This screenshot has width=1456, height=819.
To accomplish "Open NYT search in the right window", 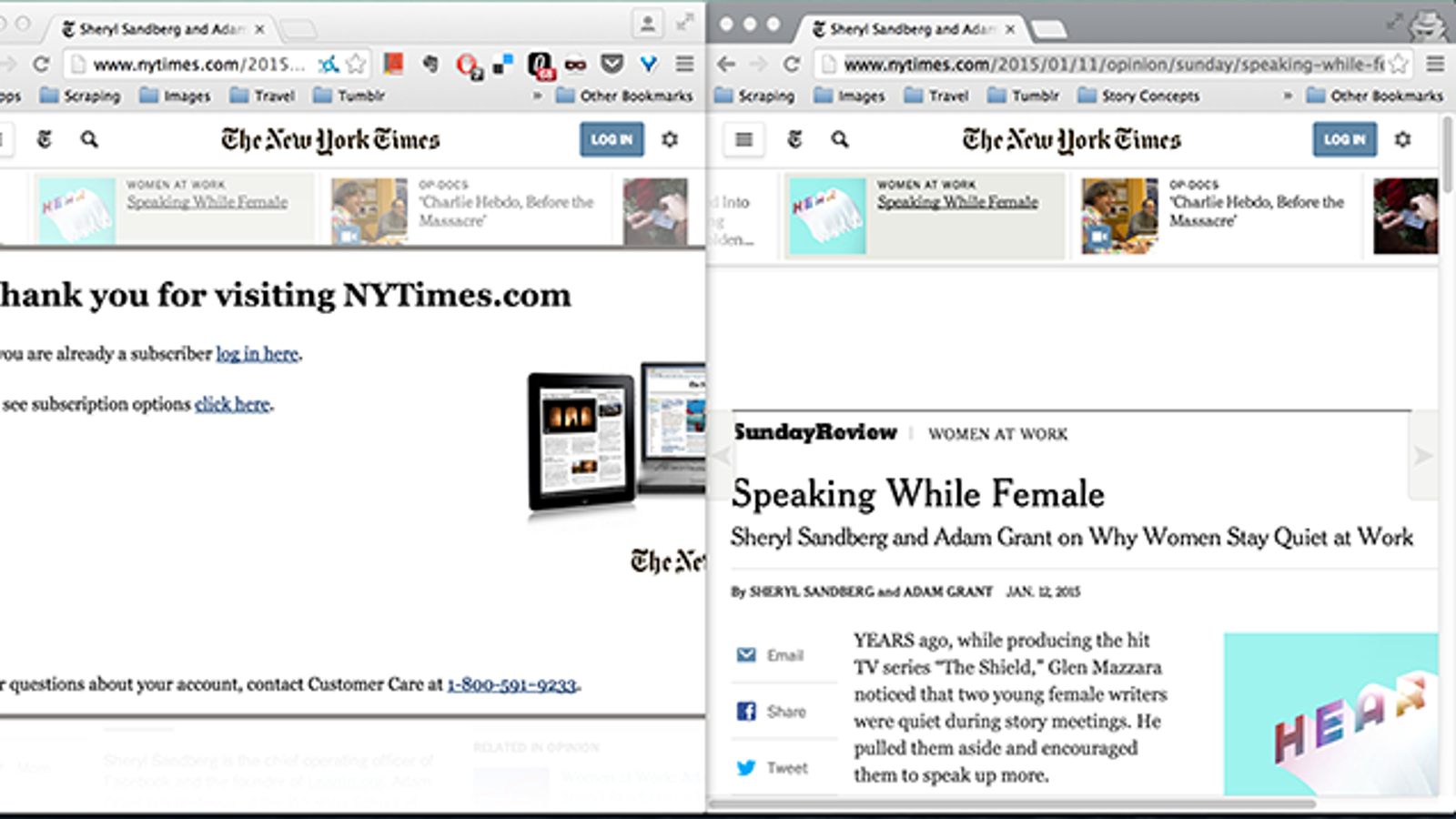I will [840, 139].
